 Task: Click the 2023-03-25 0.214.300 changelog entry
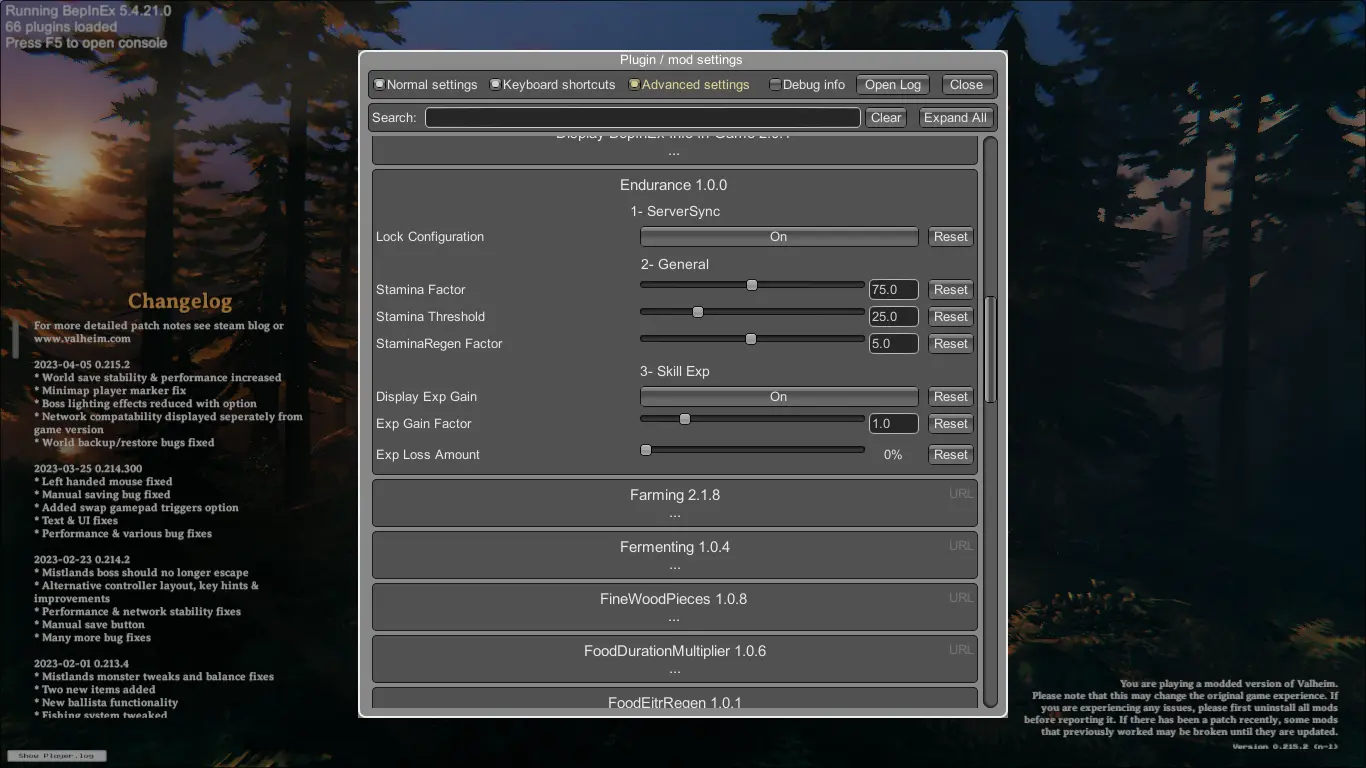pos(88,469)
